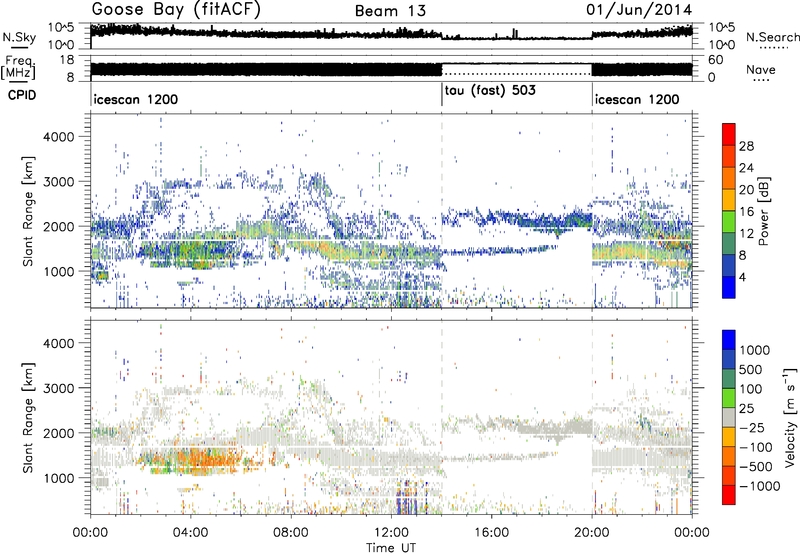The image size is (800, 554).
Task: Click the '-500' value on Velocity colorbar
Action: coord(756,466)
